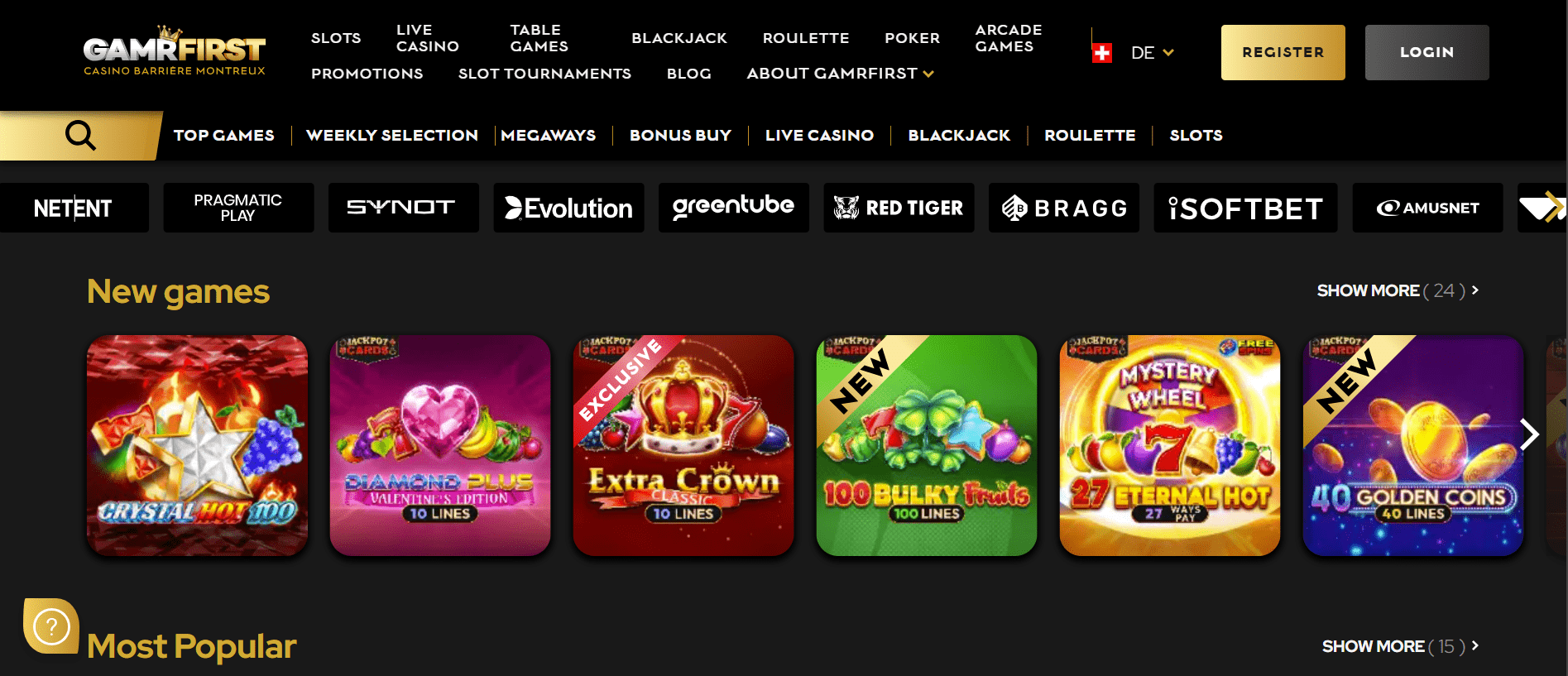
Task: Open the Slot Tournaments menu item
Action: coord(544,74)
